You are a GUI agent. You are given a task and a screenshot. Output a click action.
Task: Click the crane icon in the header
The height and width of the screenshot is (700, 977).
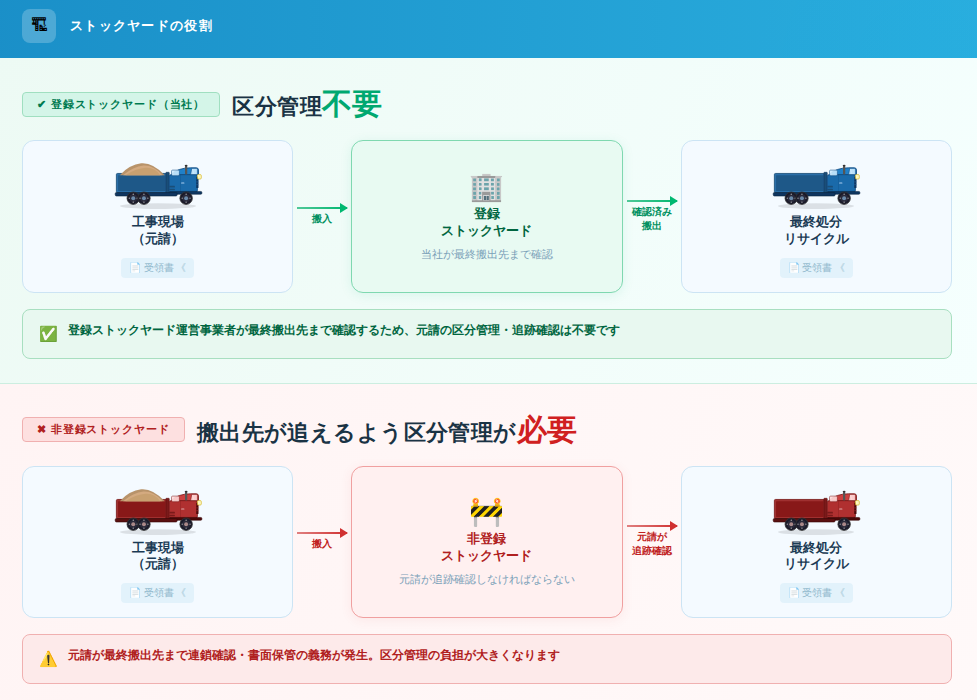[39, 25]
